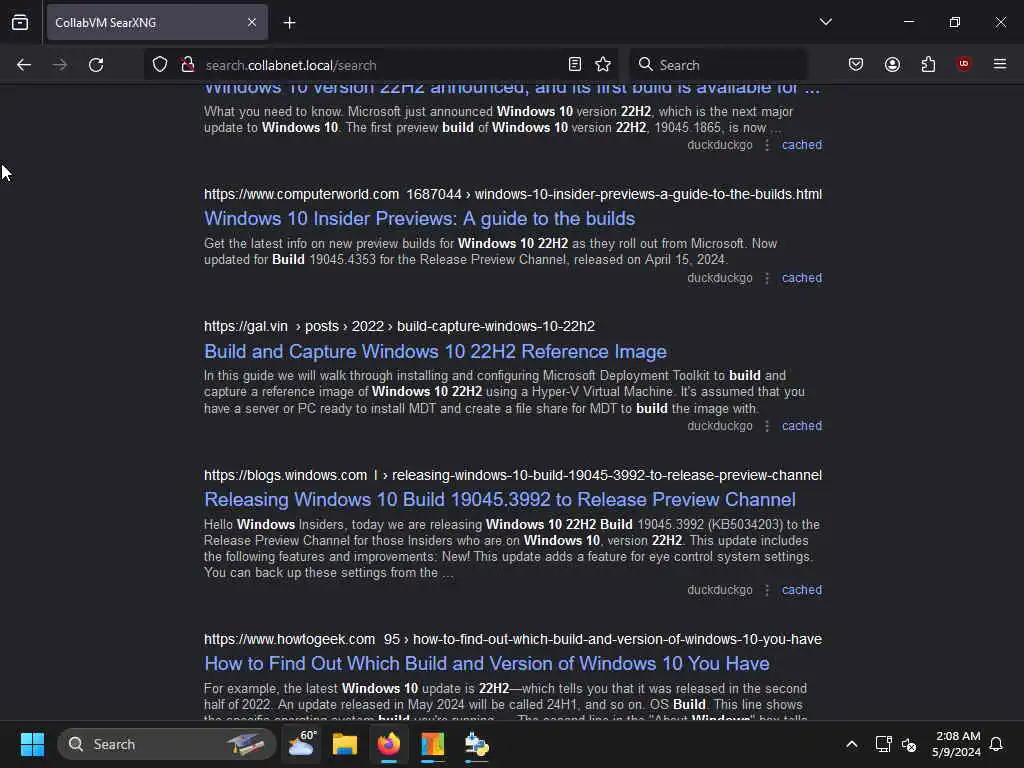
Task: Click the blogs.windows.com result URL
Action: pos(513,475)
